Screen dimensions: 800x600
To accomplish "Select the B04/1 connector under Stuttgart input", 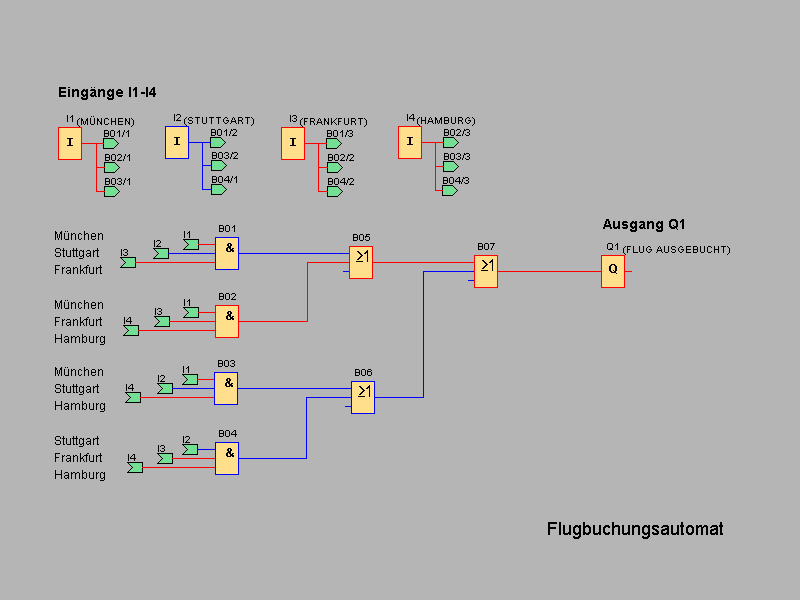I will click(218, 190).
